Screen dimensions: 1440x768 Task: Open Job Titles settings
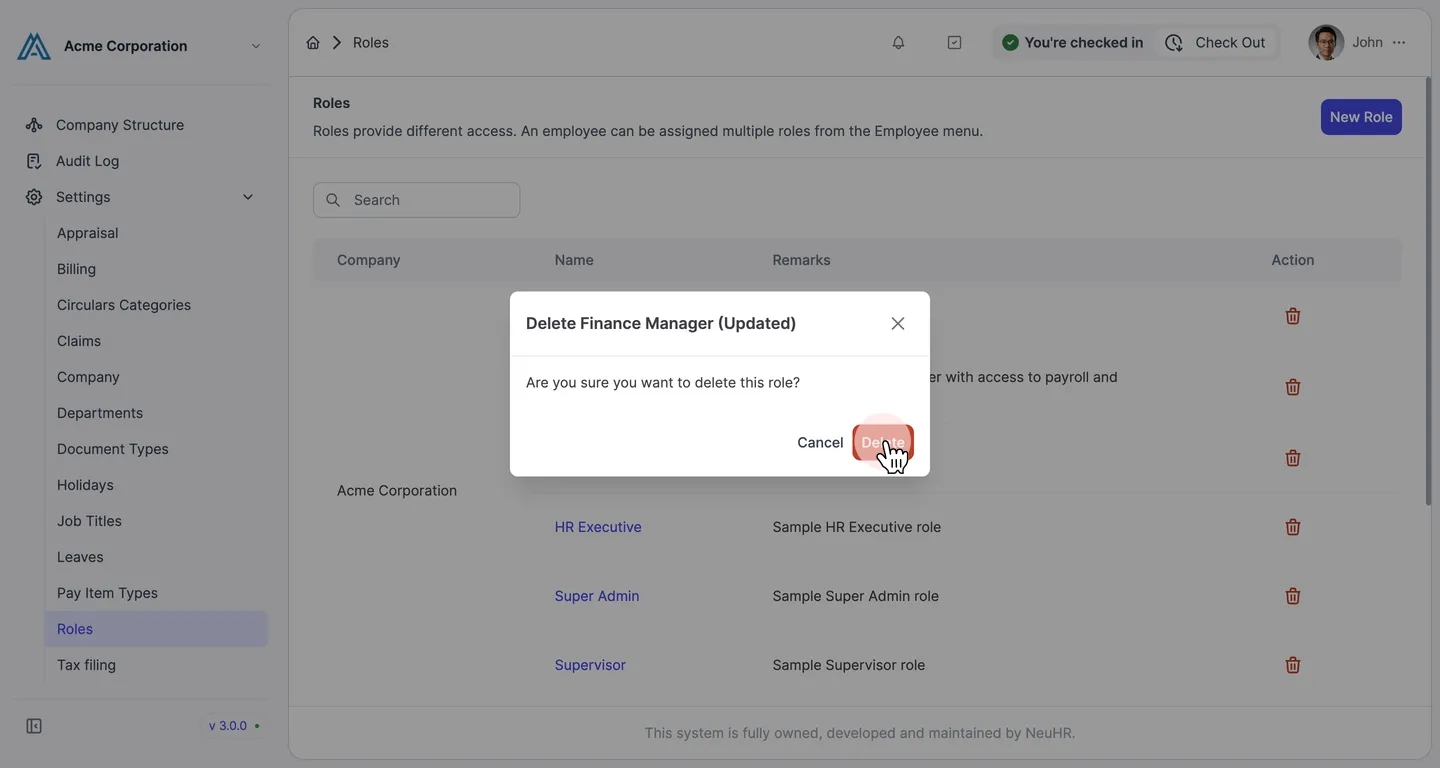(89, 521)
